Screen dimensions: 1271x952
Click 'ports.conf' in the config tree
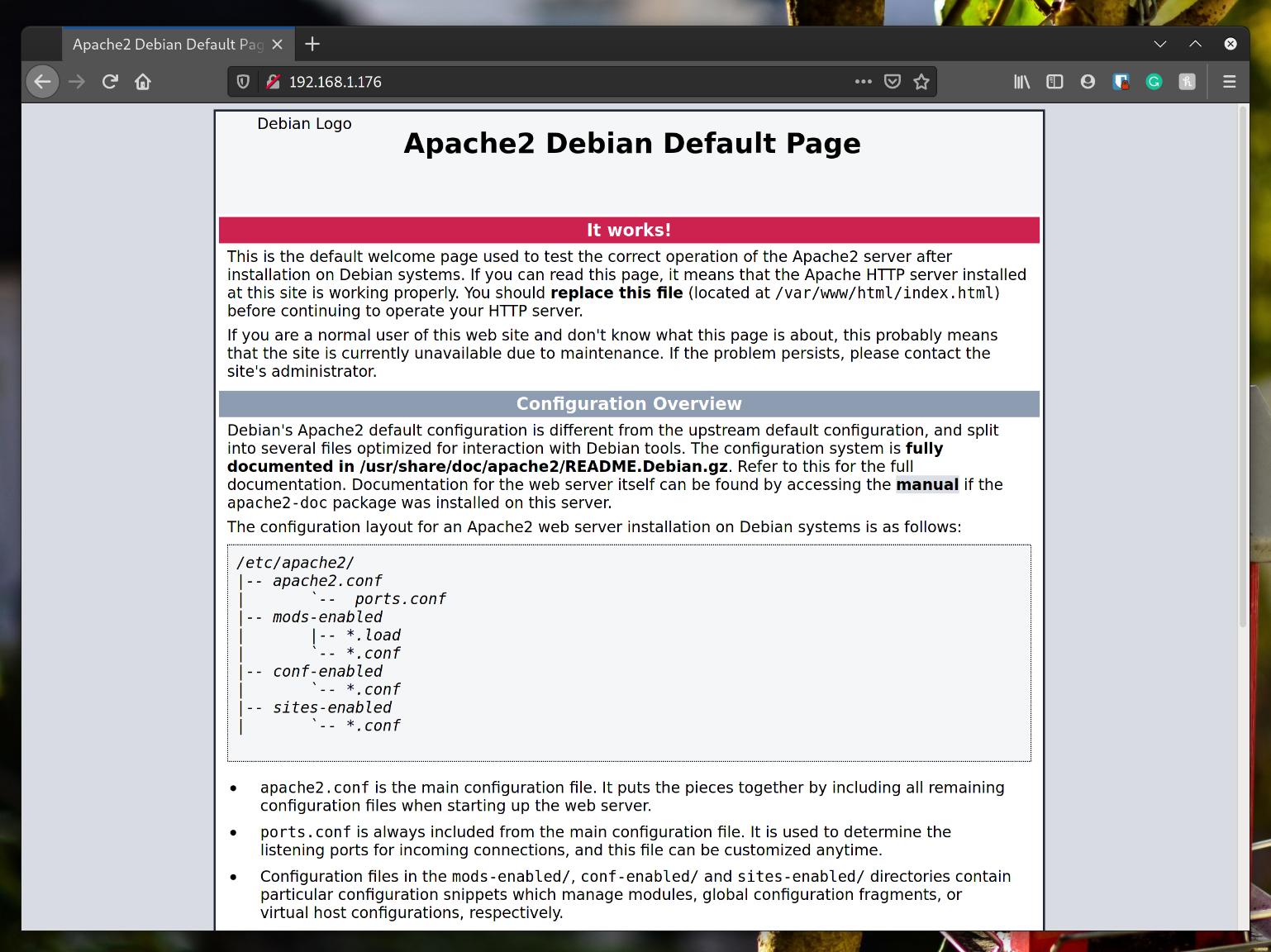coord(401,599)
